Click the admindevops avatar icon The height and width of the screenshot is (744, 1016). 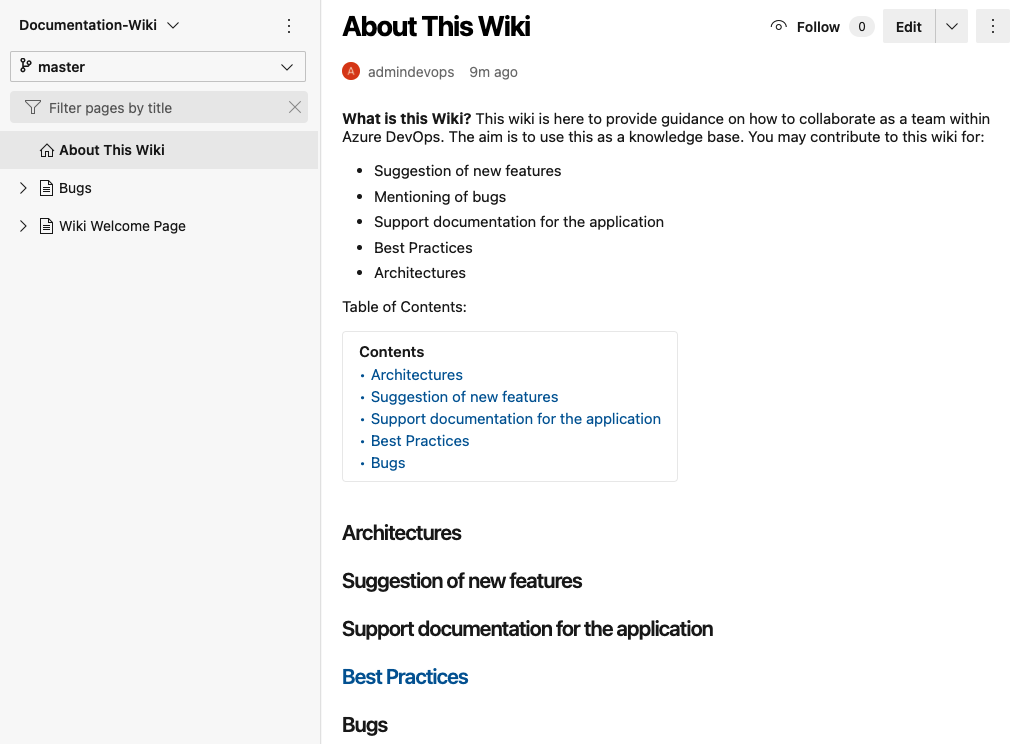tap(351, 72)
